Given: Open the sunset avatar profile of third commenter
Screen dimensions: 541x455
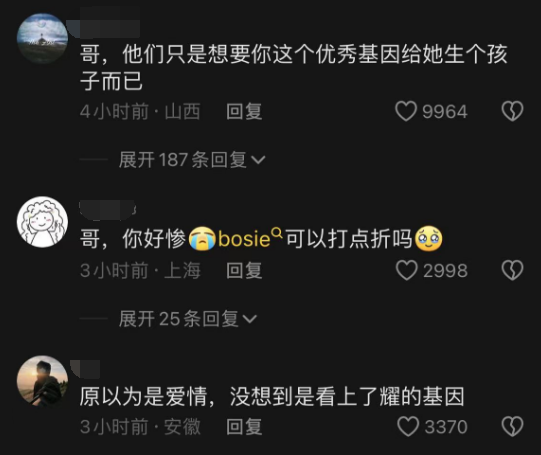Looking at the screenshot, I should pos(42,381).
